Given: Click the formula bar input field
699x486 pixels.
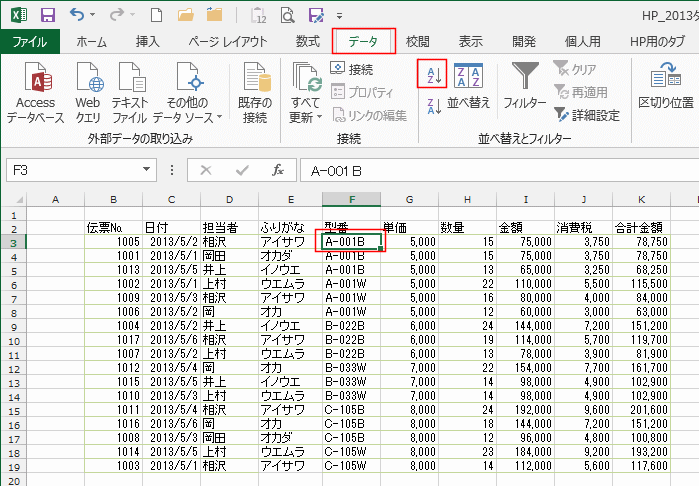Looking at the screenshot, I should pos(490,171).
